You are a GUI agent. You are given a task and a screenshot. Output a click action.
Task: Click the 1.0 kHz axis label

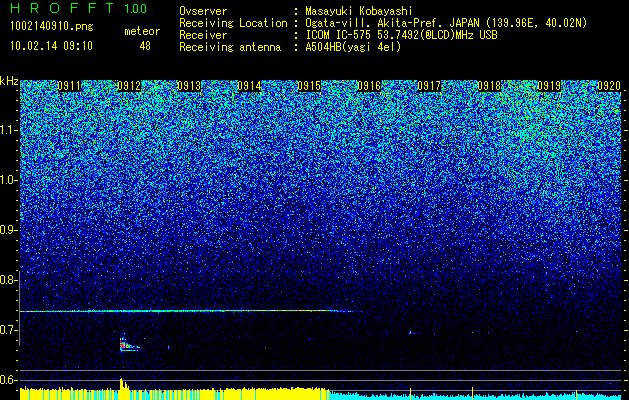coord(9,180)
